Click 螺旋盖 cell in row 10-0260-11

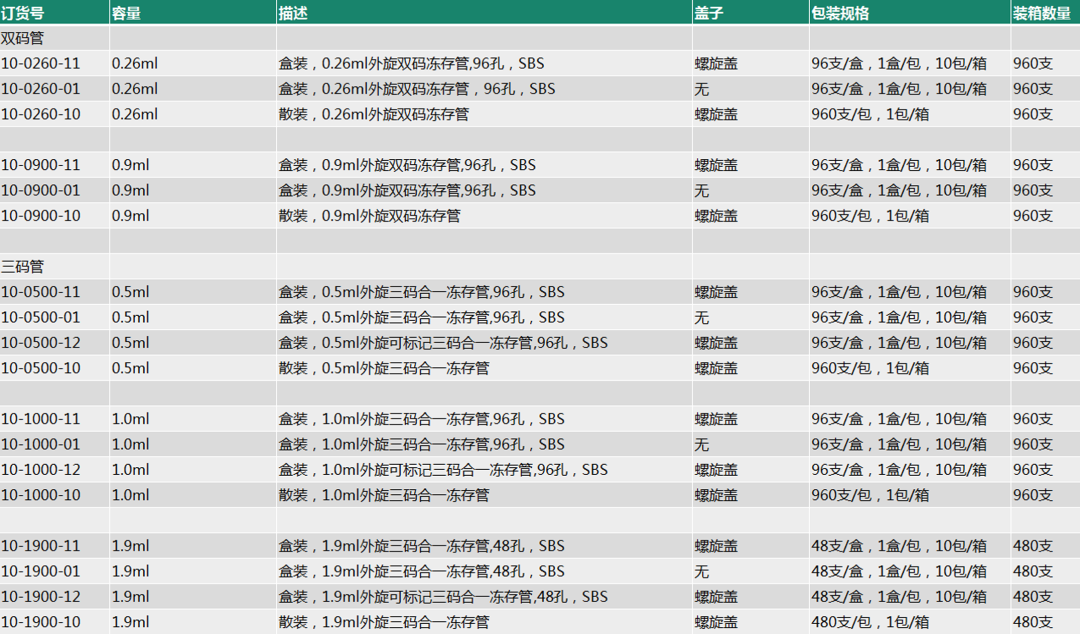tap(716, 63)
